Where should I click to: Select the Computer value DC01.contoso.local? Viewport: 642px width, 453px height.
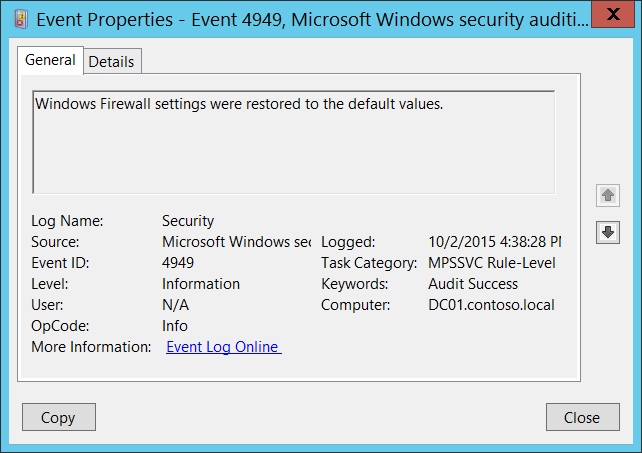pyautogui.click(x=490, y=304)
